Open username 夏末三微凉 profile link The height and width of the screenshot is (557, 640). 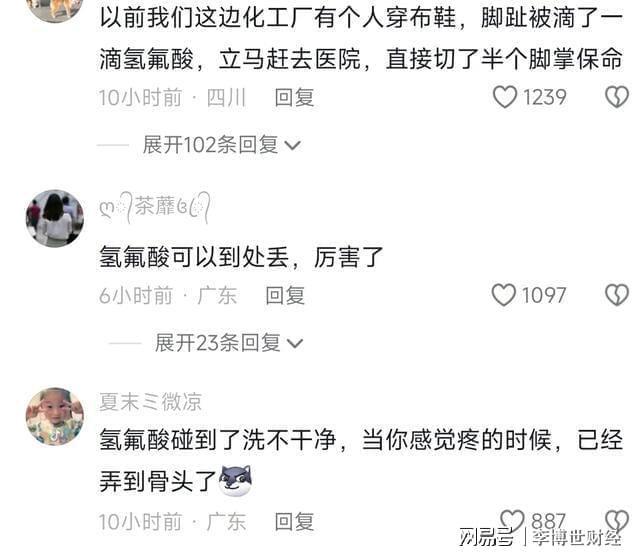pos(151,402)
